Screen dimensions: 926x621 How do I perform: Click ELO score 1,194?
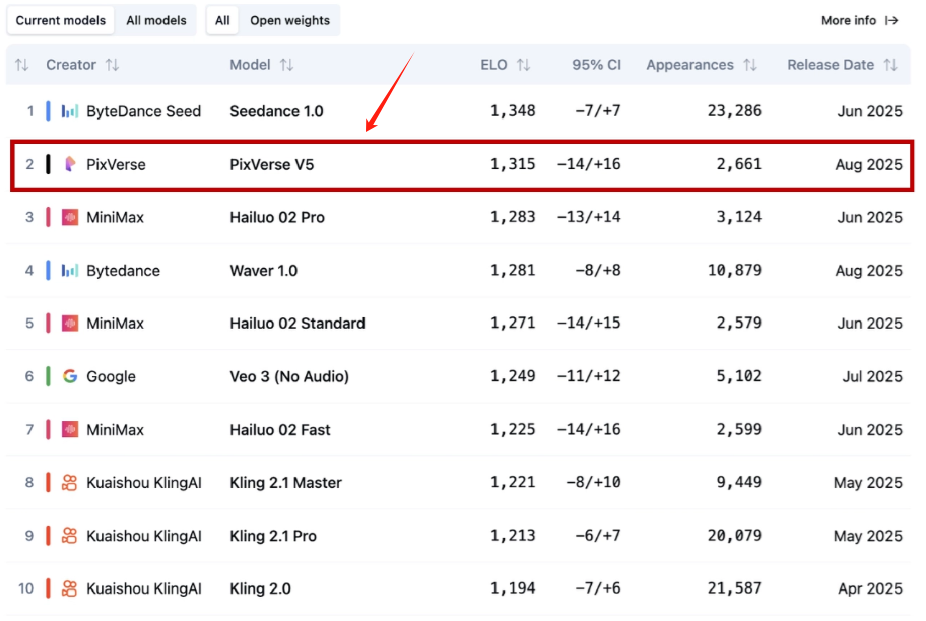pos(513,589)
